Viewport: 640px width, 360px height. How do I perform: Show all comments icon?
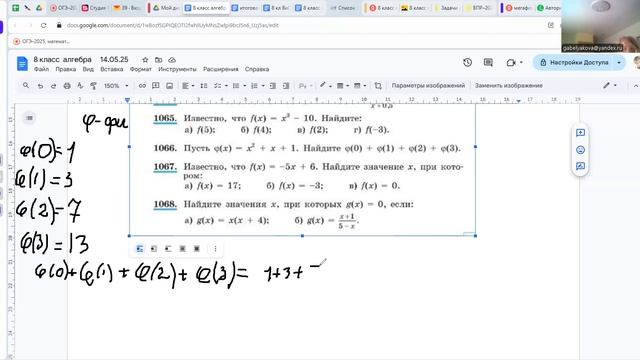488,62
